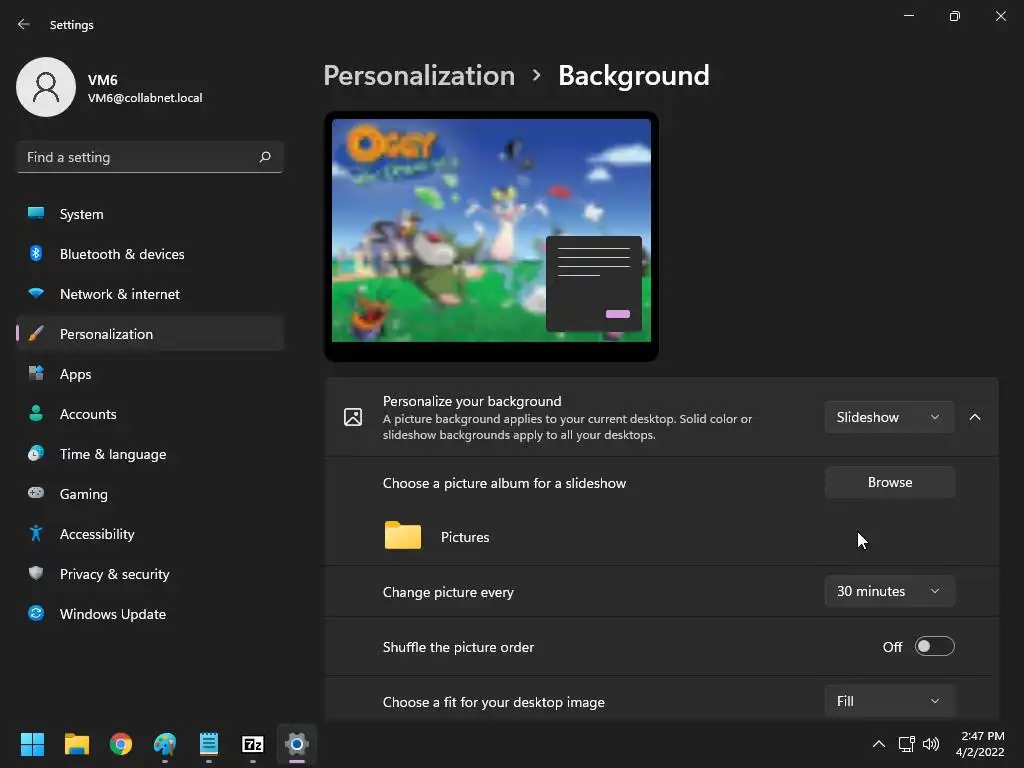Open Bluetooth & devices settings
The image size is (1024, 768).
click(x=150, y=254)
